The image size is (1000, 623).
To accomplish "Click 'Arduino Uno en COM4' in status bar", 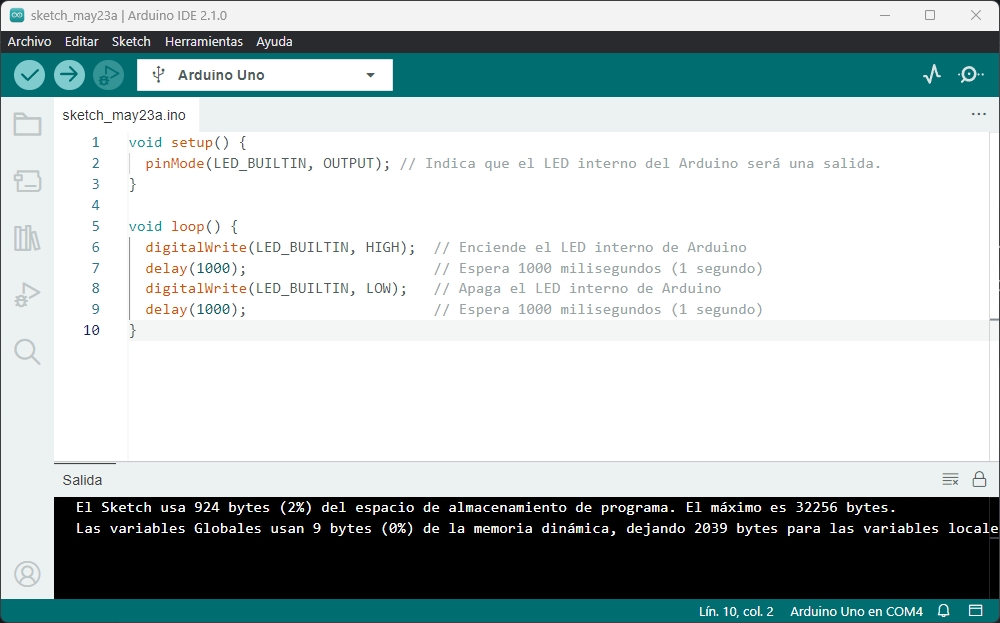I will [x=856, y=611].
